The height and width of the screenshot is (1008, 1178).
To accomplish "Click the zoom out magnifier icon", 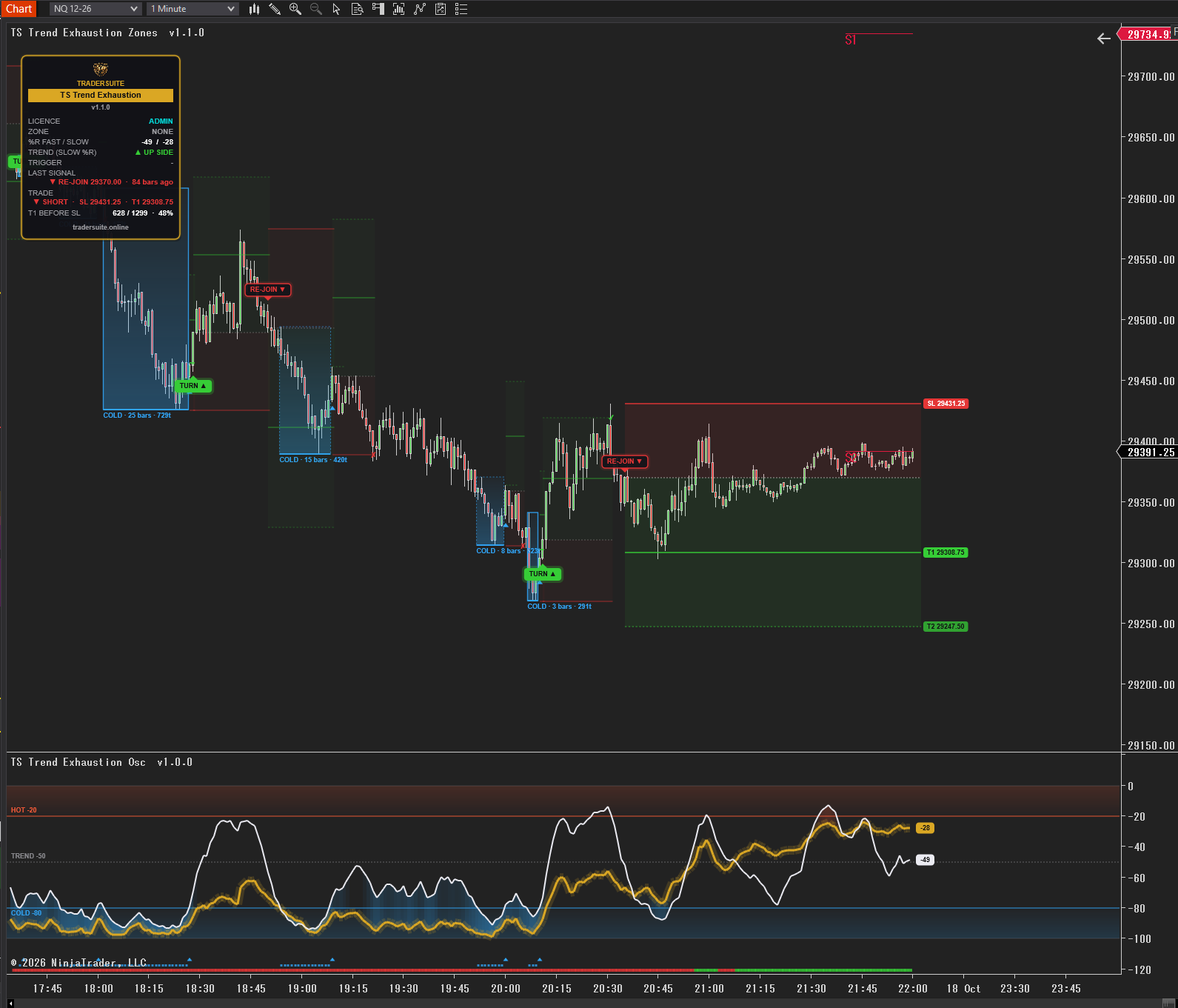I will [x=316, y=9].
